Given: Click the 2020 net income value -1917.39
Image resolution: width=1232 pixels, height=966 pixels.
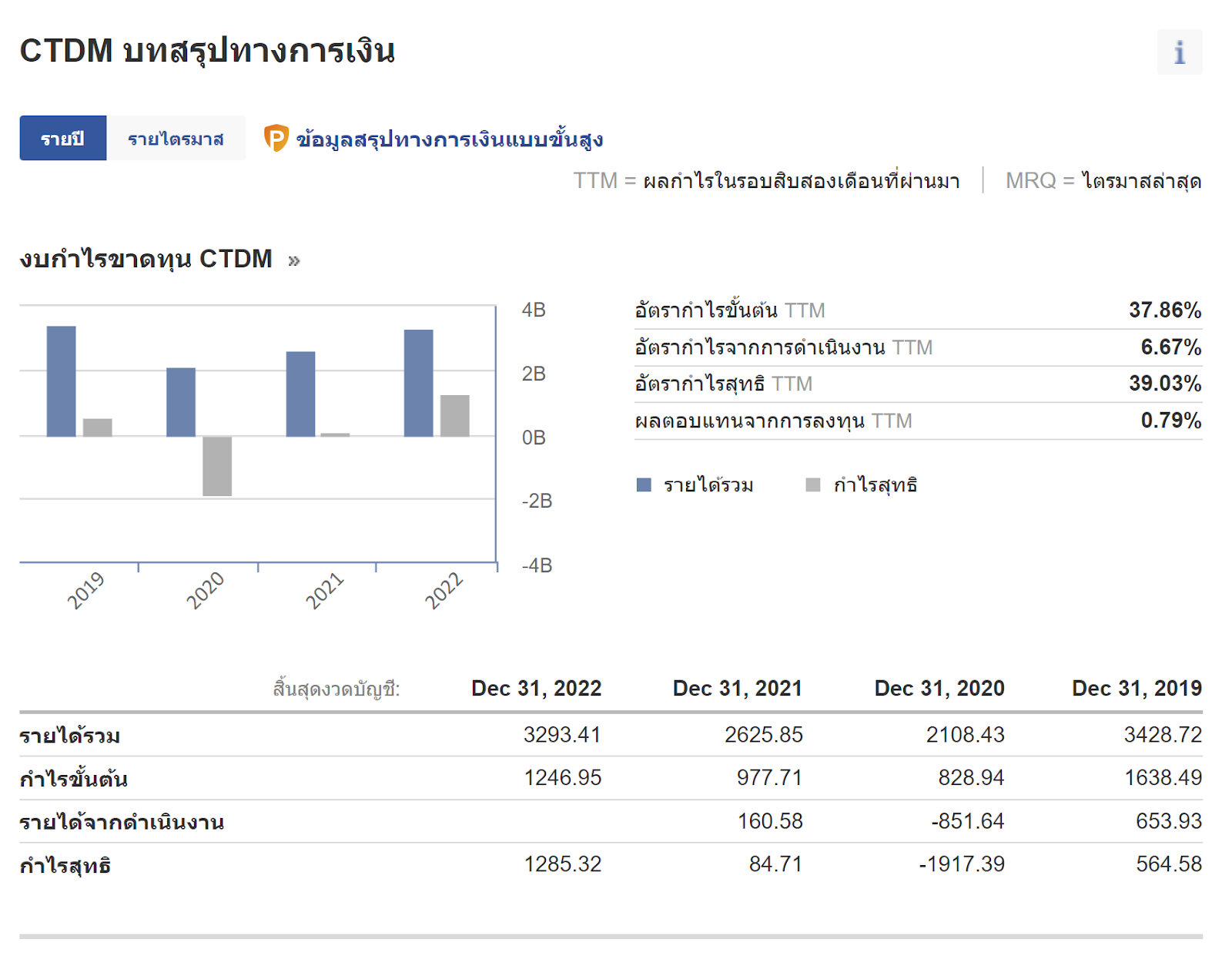Looking at the screenshot, I should click(962, 864).
